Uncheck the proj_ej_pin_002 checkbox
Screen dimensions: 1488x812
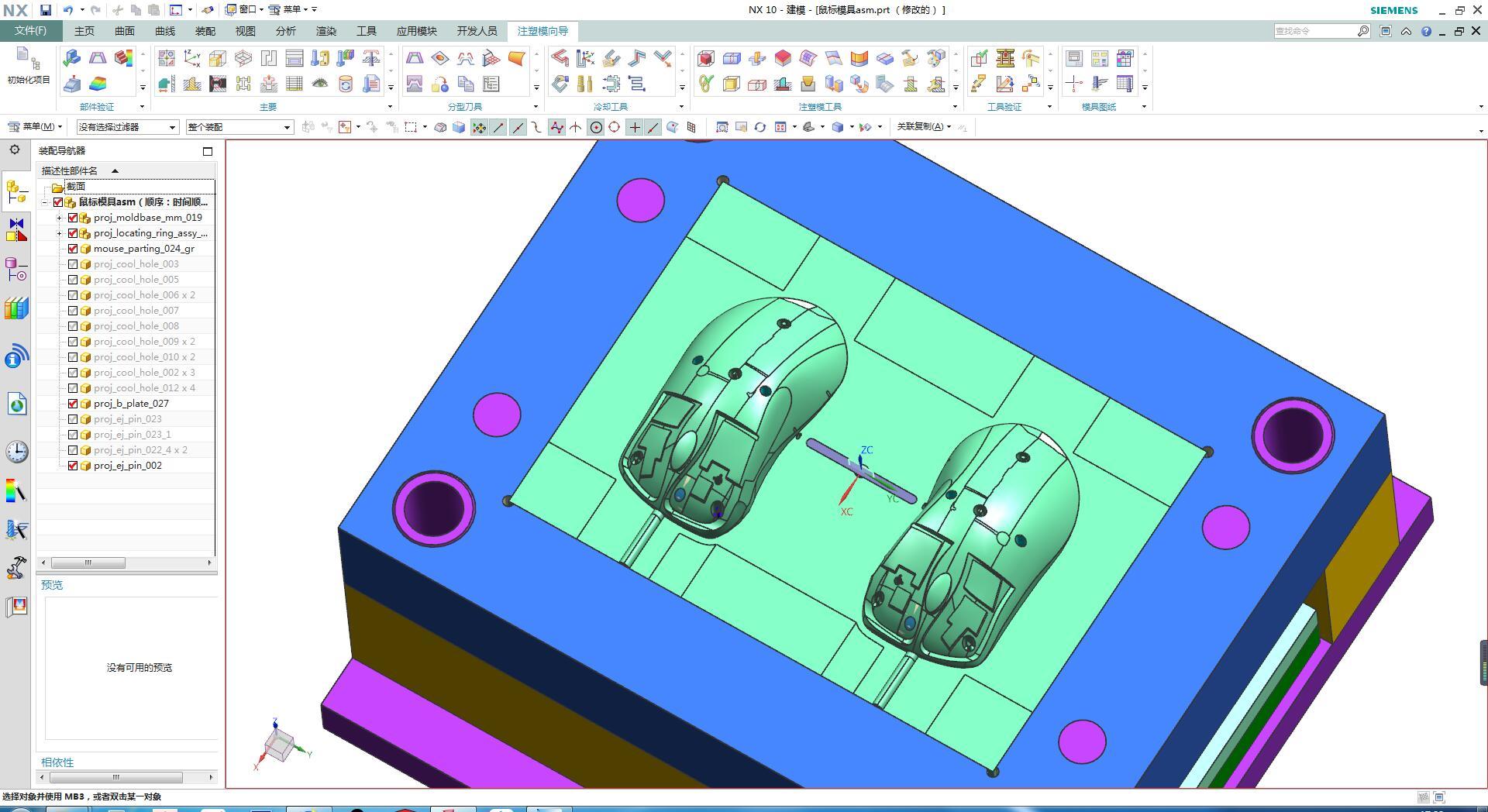[x=73, y=466]
